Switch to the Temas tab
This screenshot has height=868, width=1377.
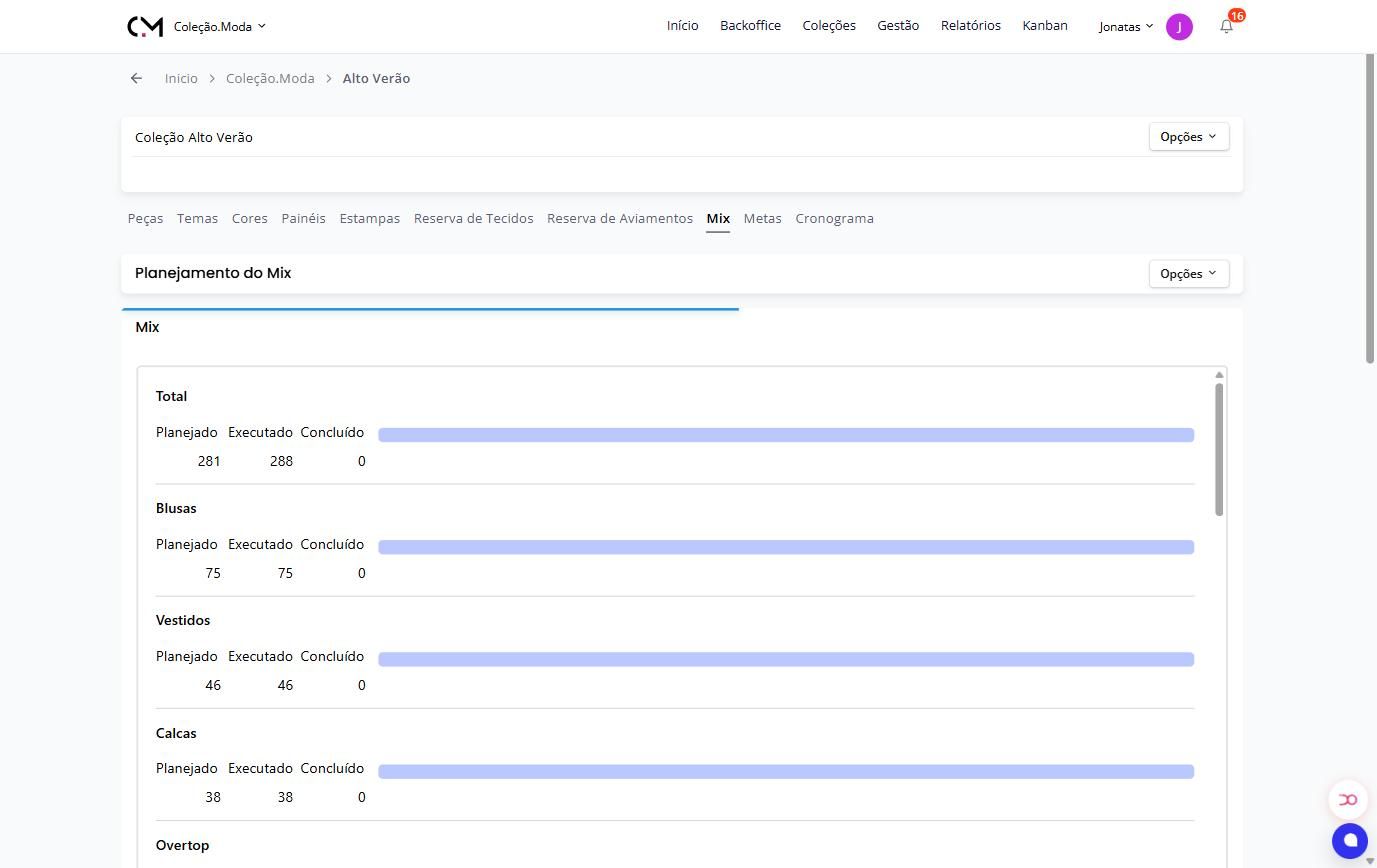pos(197,219)
